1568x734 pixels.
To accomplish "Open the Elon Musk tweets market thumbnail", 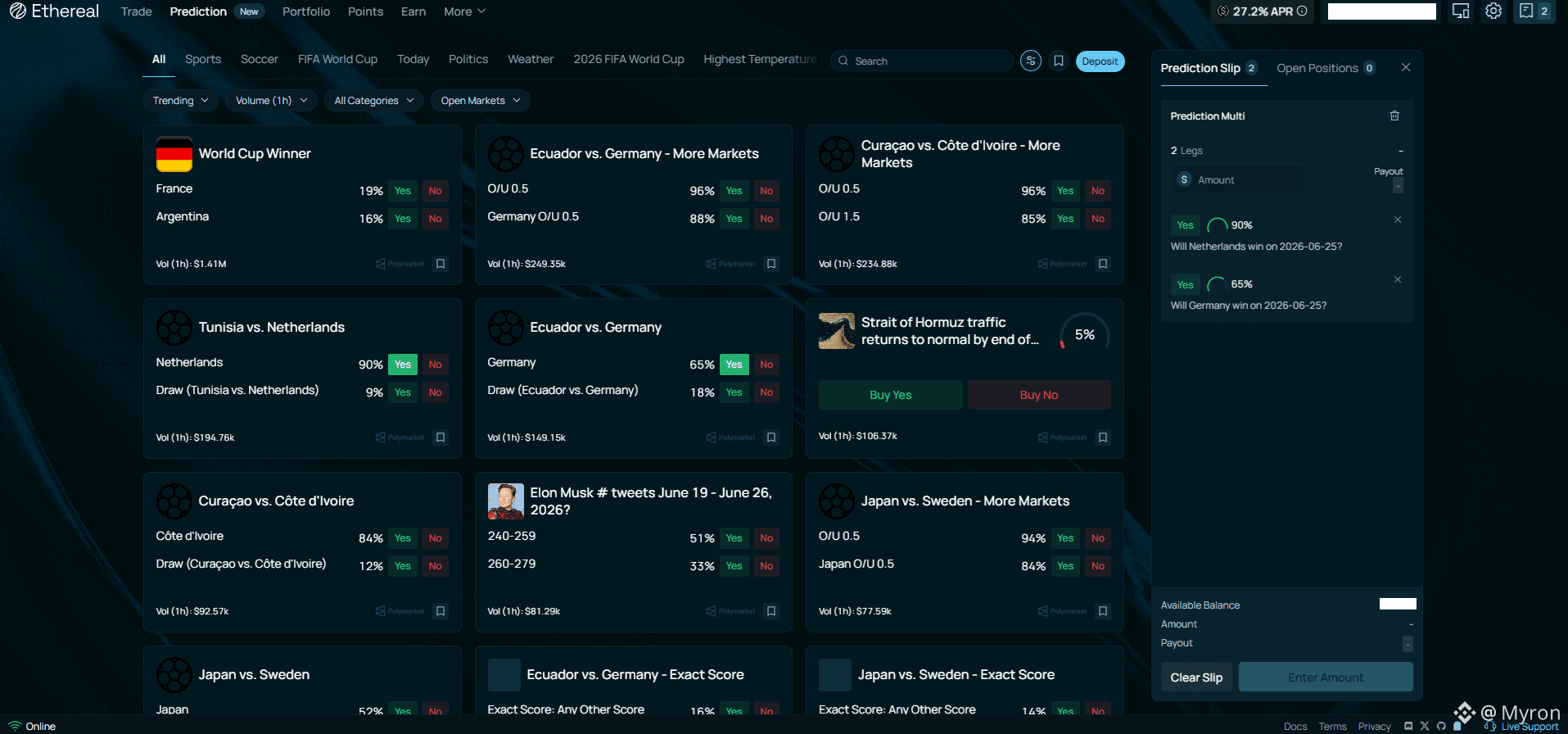I will click(506, 501).
